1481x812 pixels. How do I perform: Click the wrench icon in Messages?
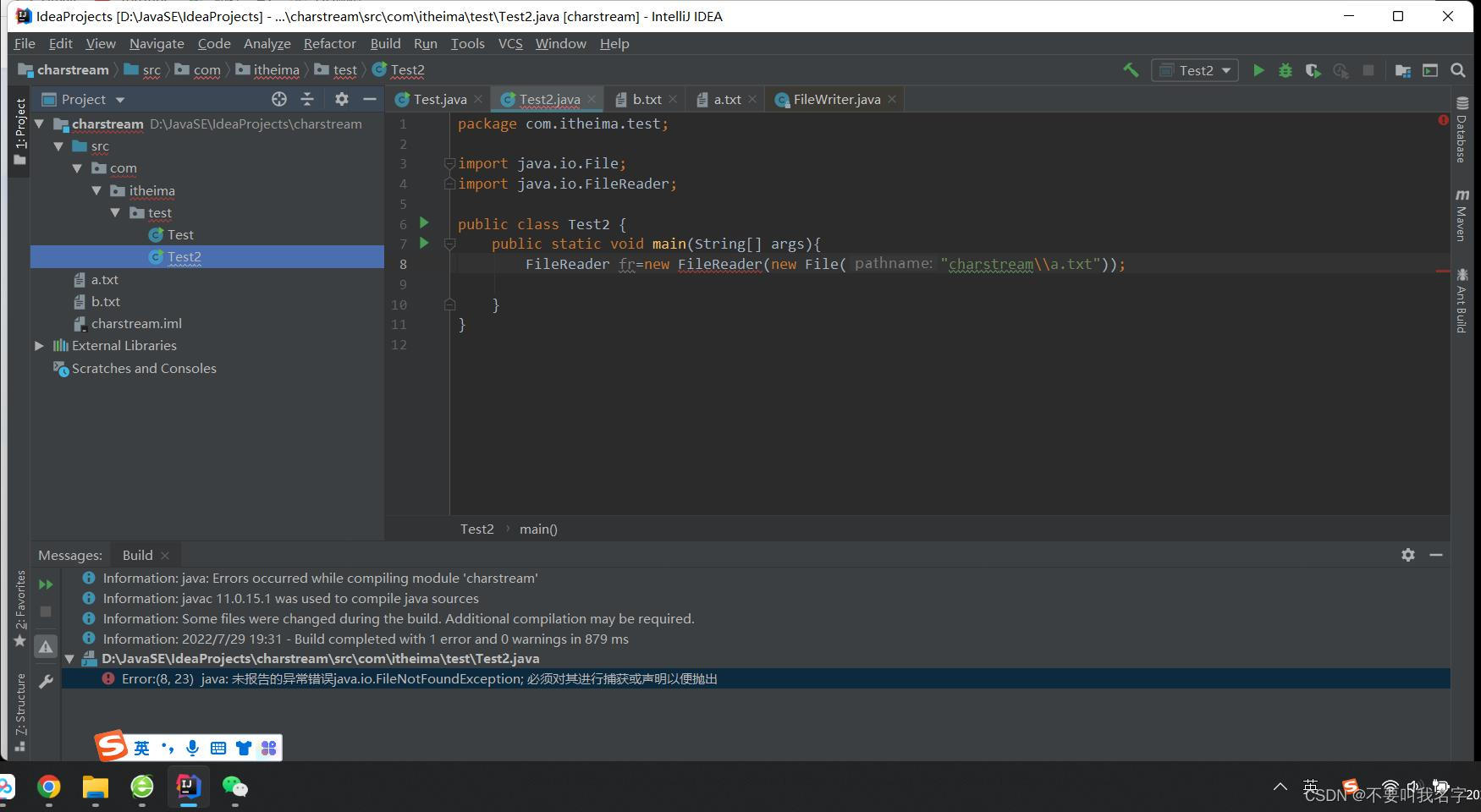[46, 682]
